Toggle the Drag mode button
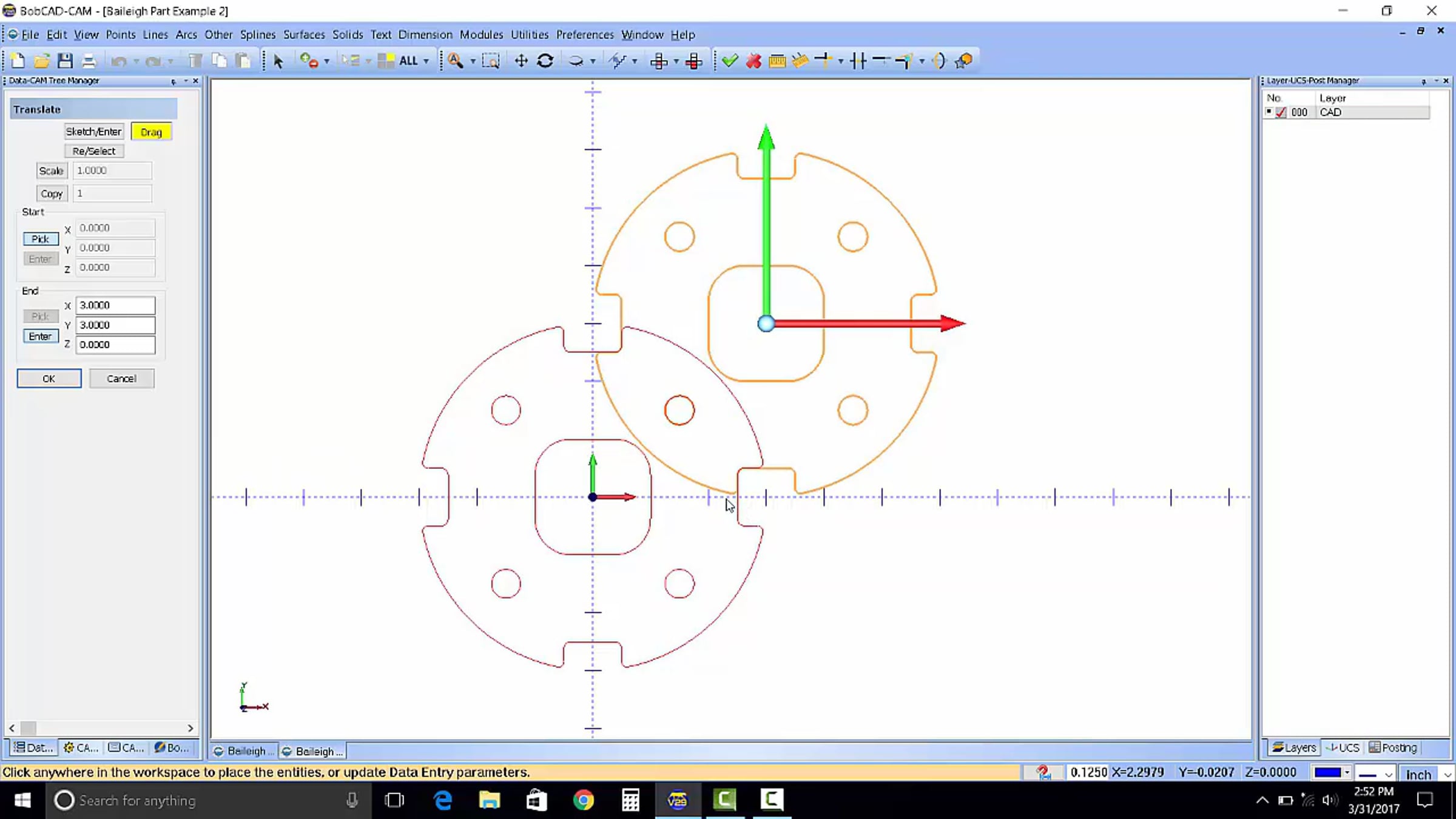Screen dimensions: 1456x819 (x=151, y=132)
